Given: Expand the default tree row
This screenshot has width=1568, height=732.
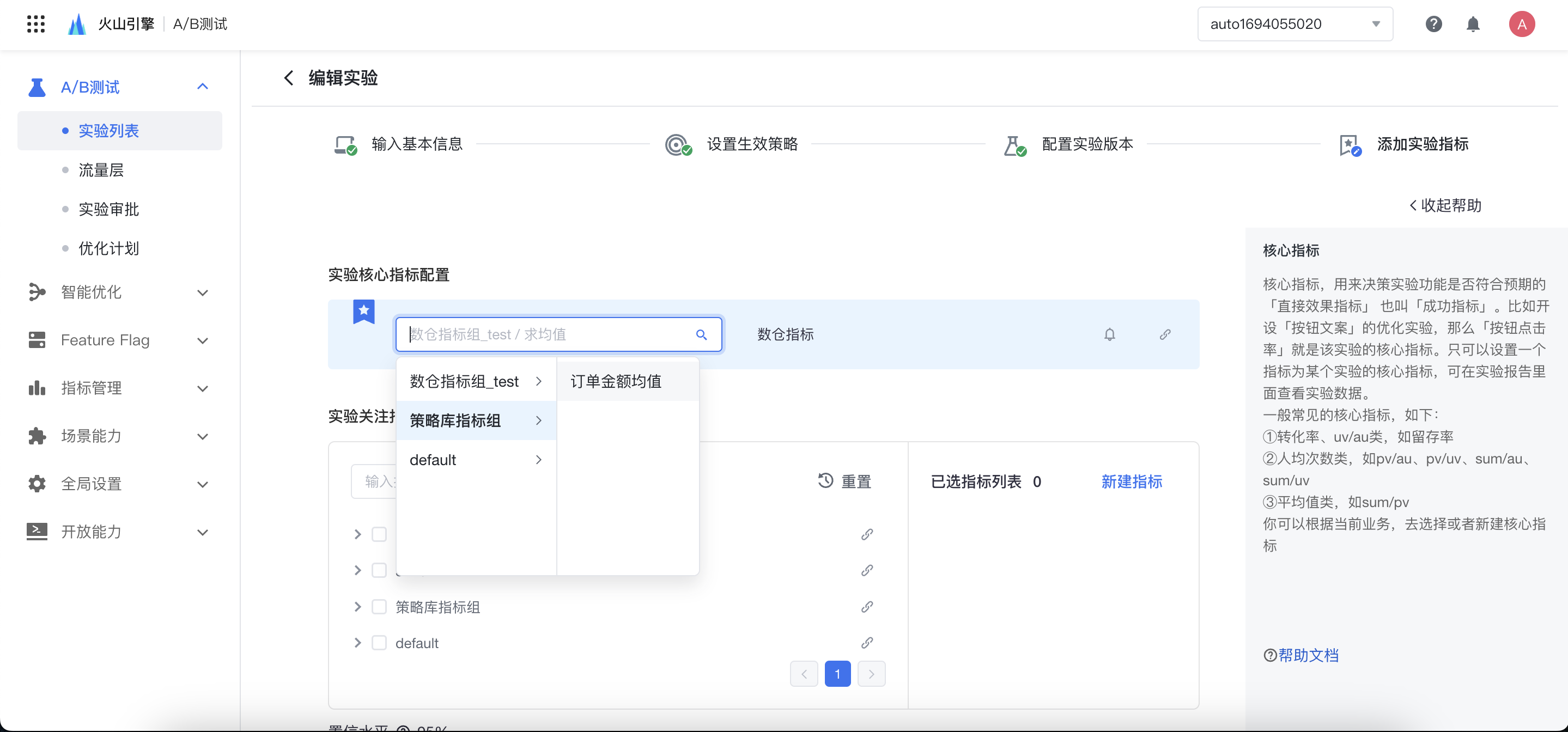Looking at the screenshot, I should 357,643.
